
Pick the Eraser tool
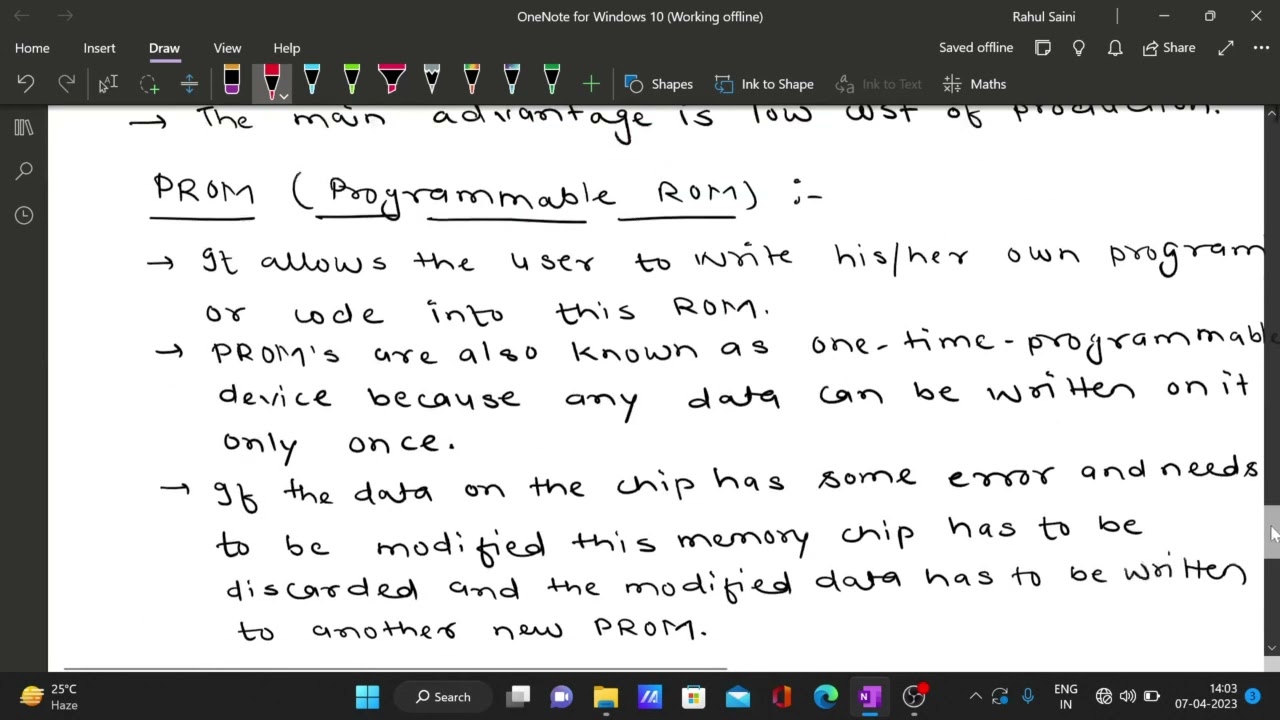(x=232, y=82)
